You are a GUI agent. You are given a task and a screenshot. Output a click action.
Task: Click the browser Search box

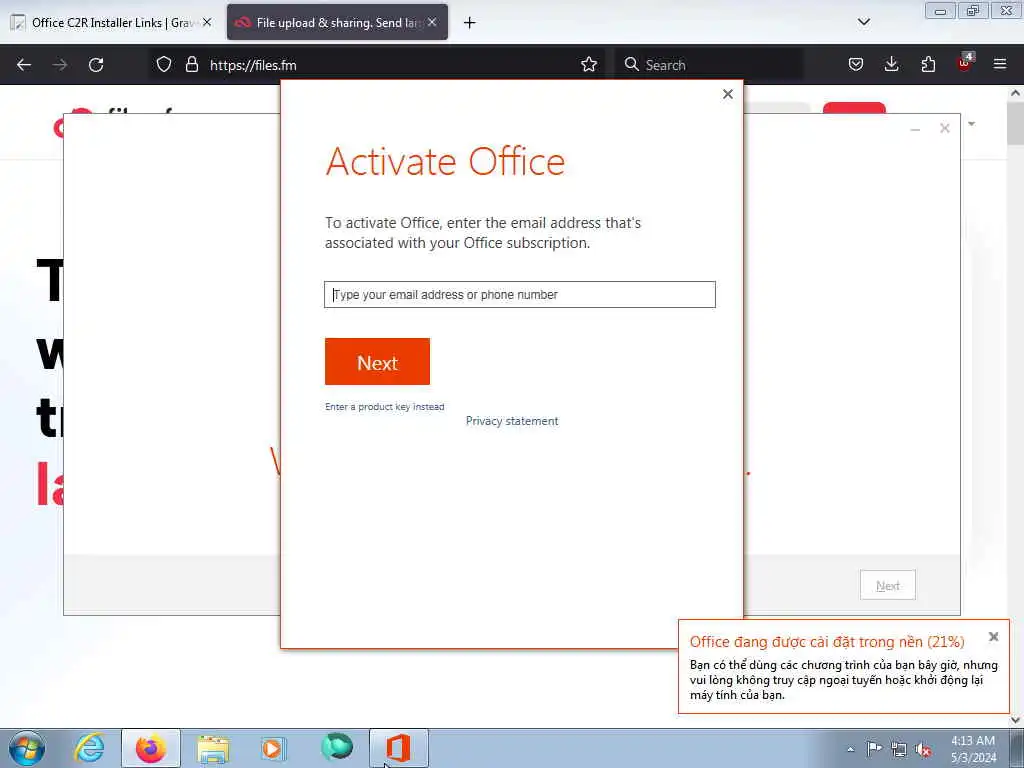(x=709, y=65)
